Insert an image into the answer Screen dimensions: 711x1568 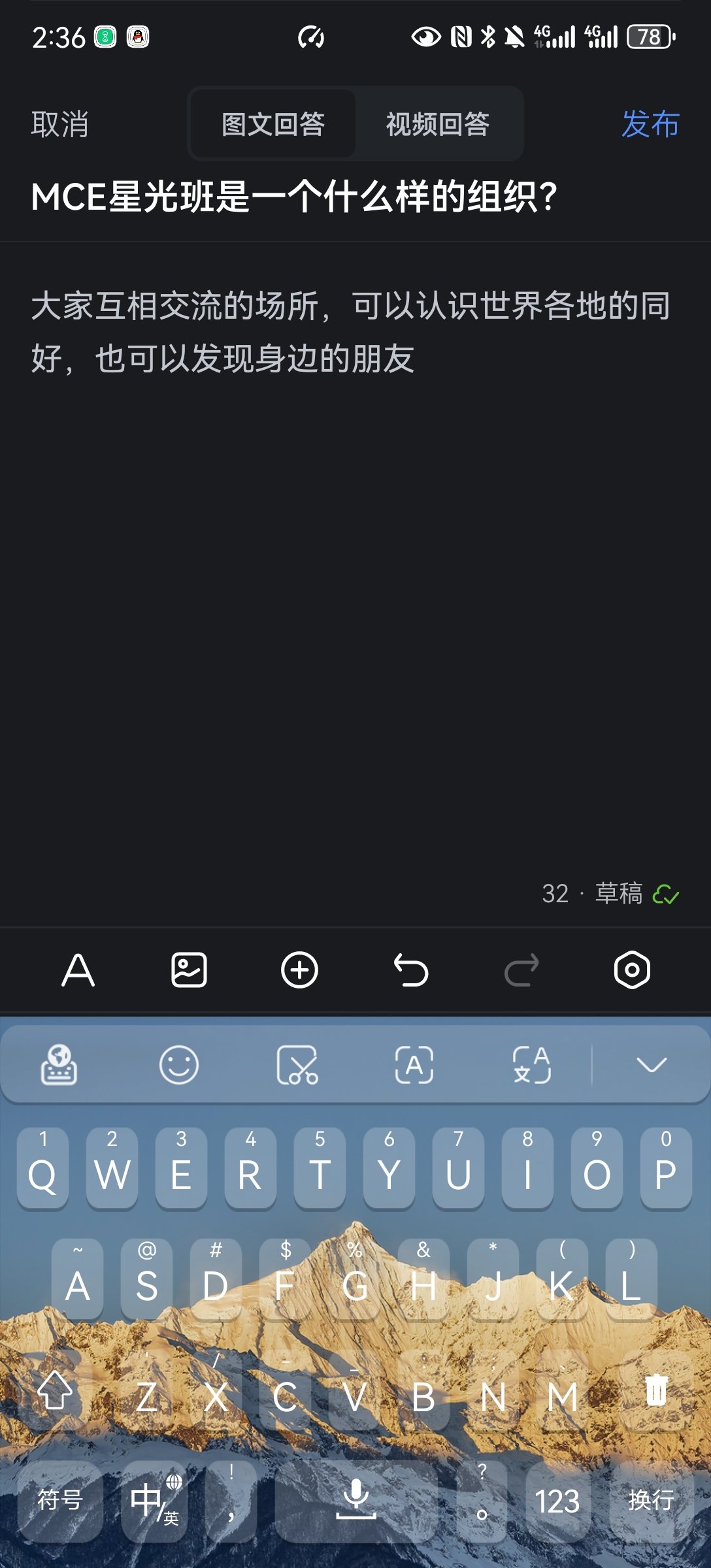(x=189, y=970)
